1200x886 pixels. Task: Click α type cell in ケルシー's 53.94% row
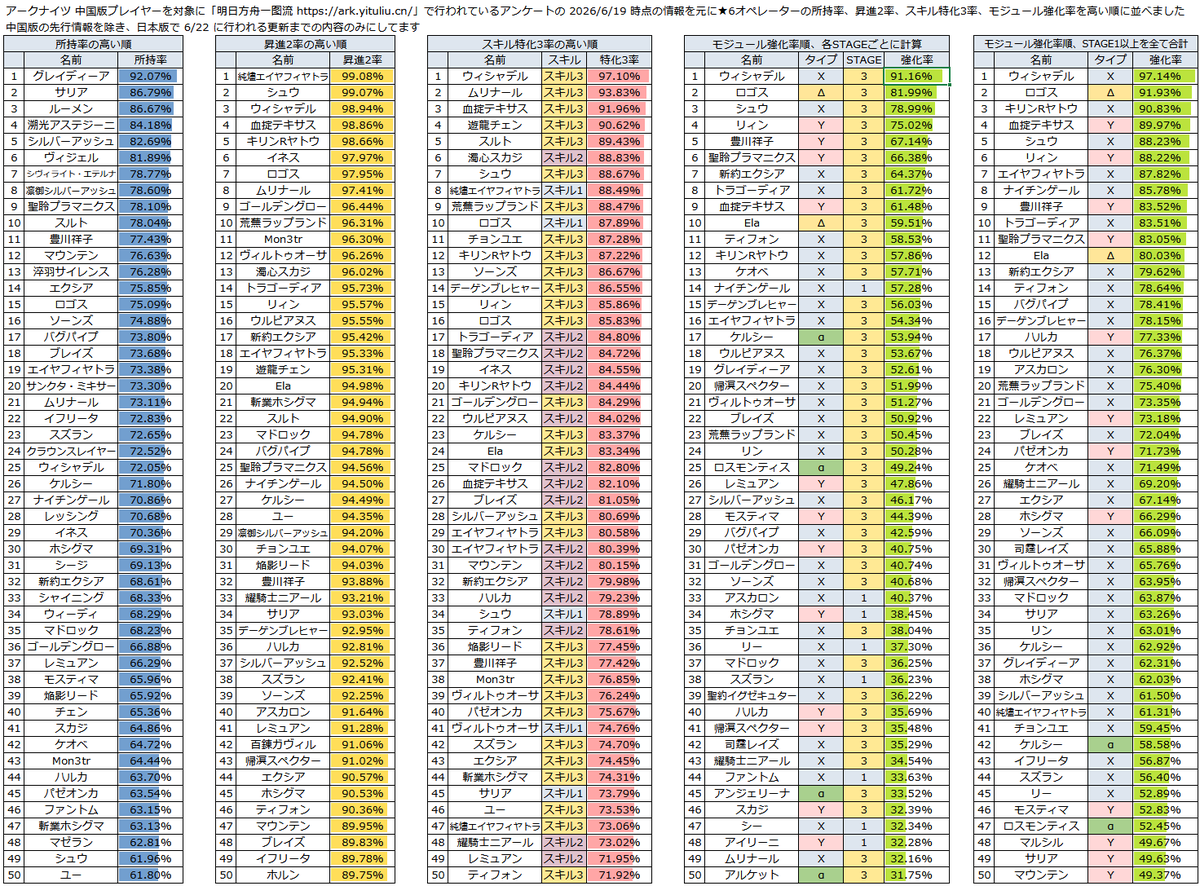click(x=821, y=336)
